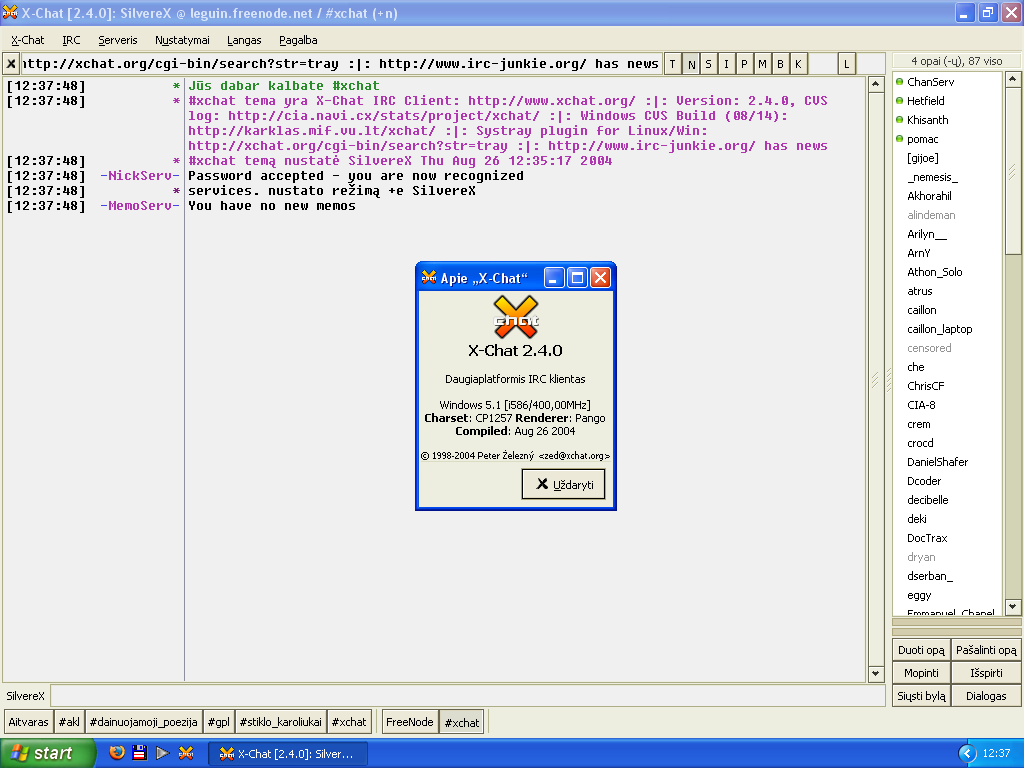The height and width of the screenshot is (768, 1024).
Task: Select the #xchat tab next to FreeNode
Action: [x=462, y=722]
